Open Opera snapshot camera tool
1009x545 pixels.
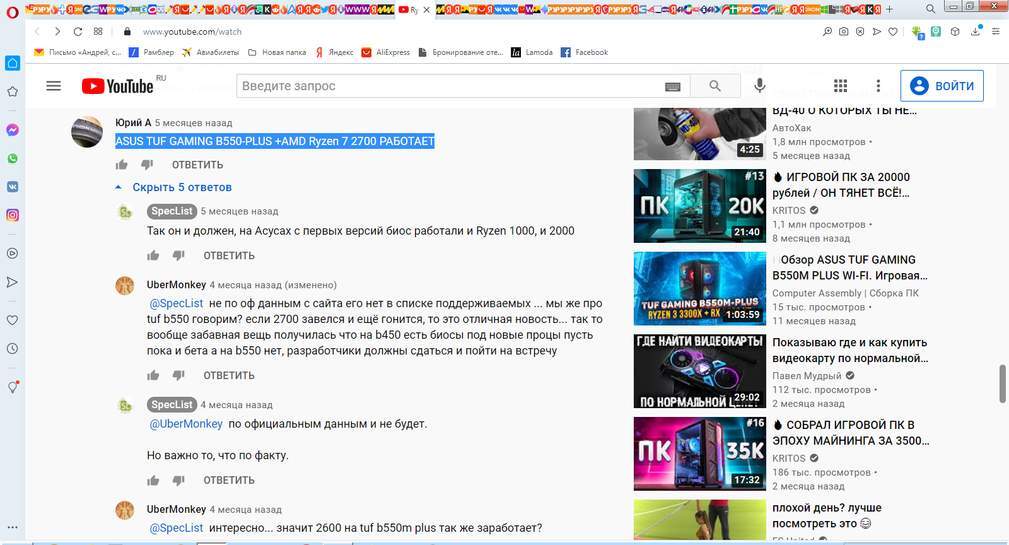[844, 32]
